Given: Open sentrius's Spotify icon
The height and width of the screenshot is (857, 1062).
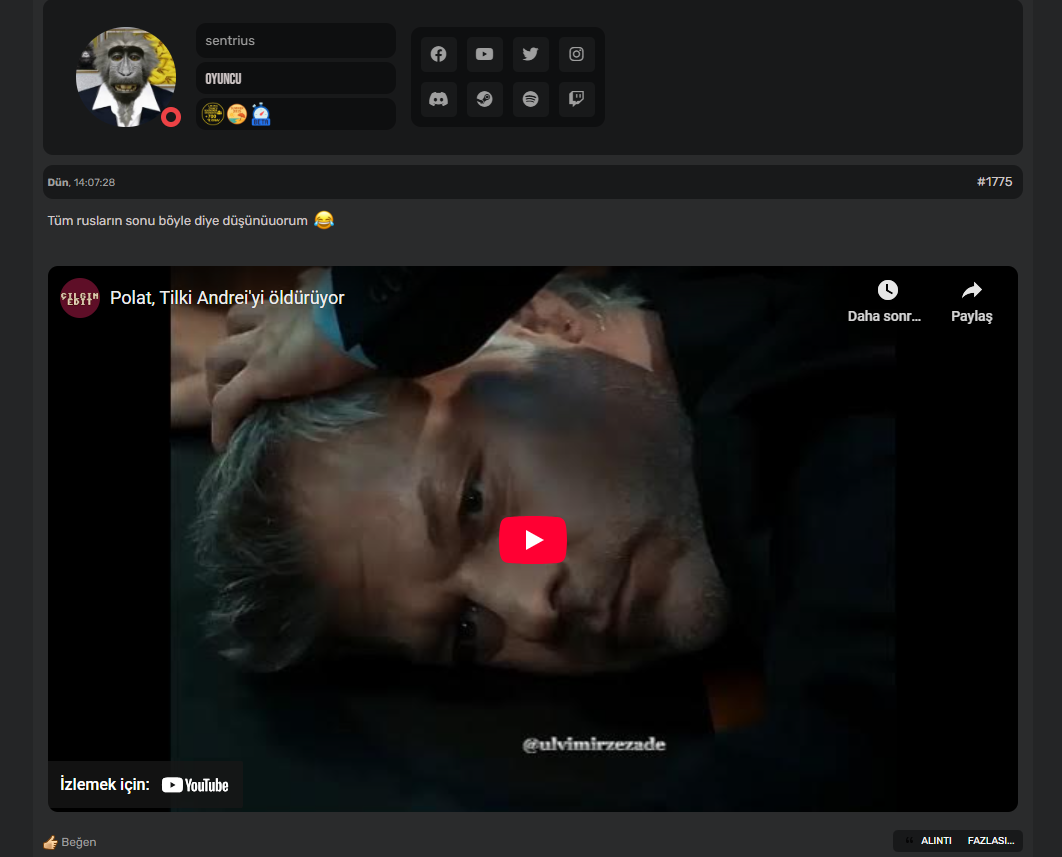Looking at the screenshot, I should (530, 100).
